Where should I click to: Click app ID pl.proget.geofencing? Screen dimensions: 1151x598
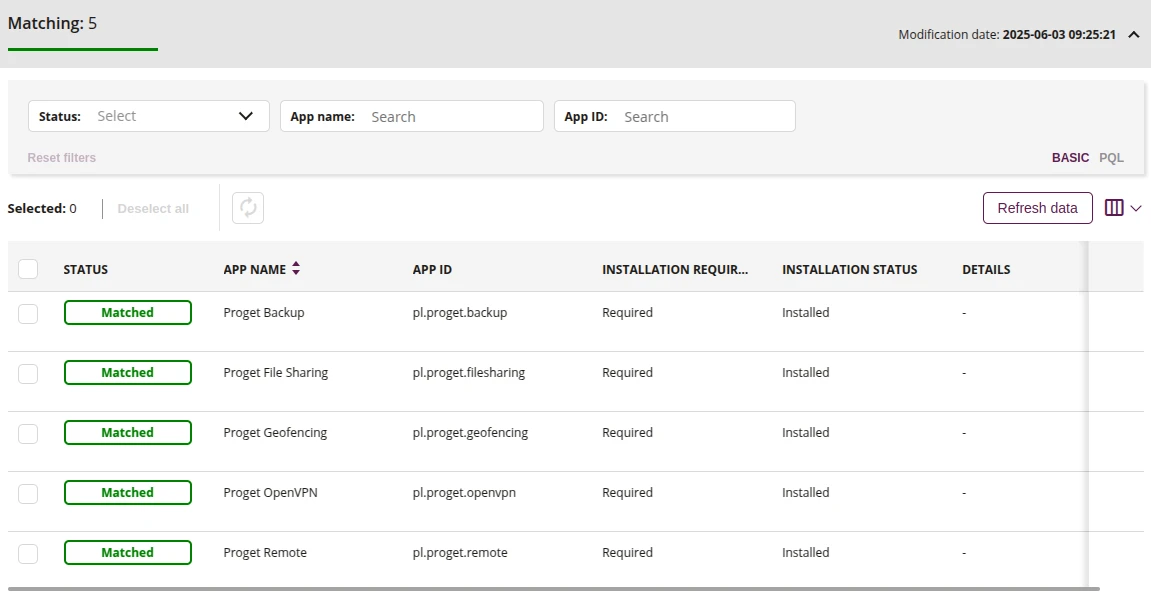470,433
